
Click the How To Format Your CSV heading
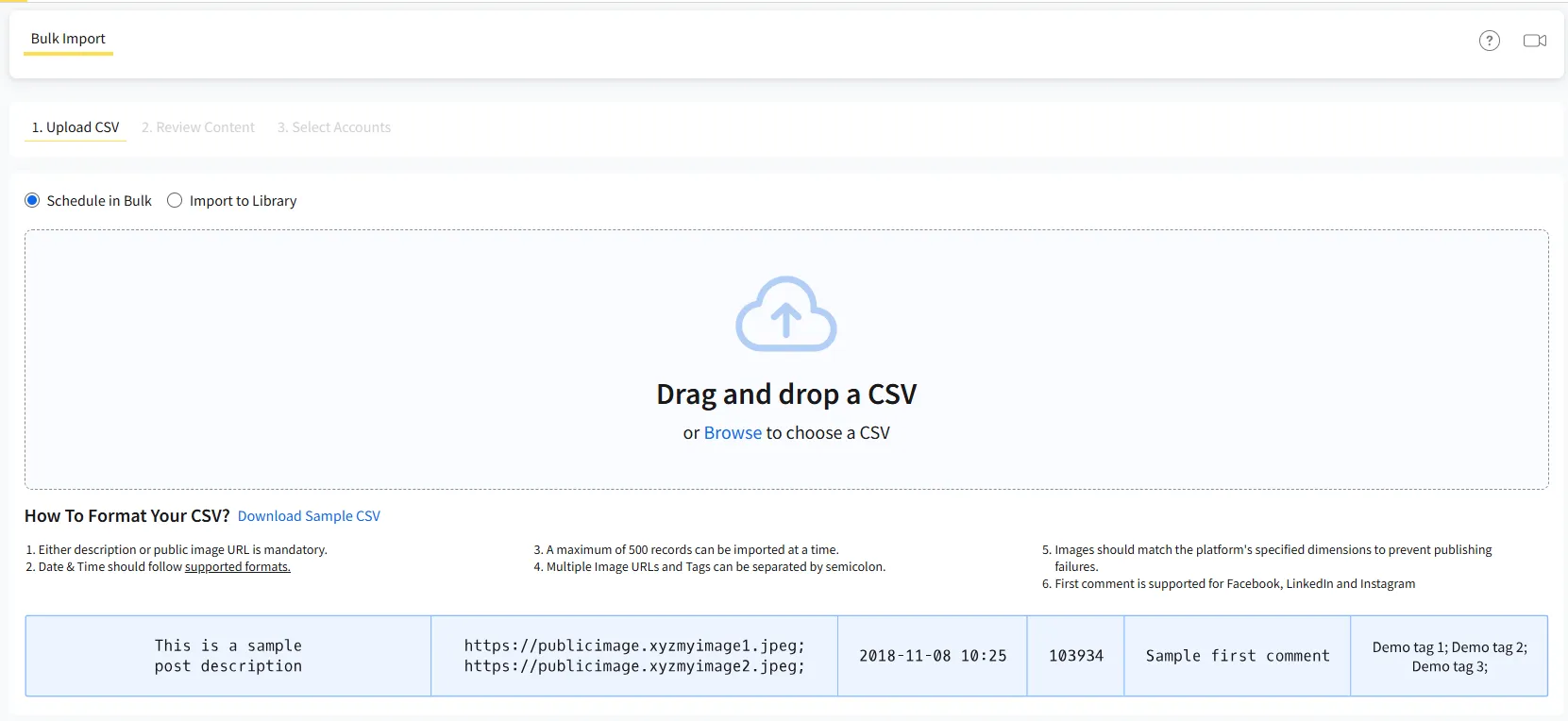[127, 516]
